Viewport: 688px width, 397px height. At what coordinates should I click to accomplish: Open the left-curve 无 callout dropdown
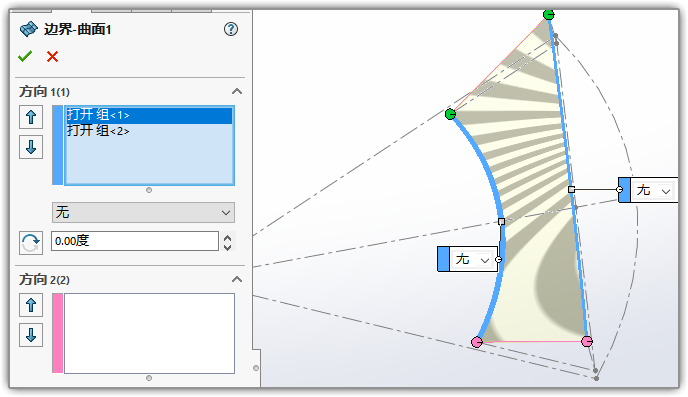pos(473,259)
